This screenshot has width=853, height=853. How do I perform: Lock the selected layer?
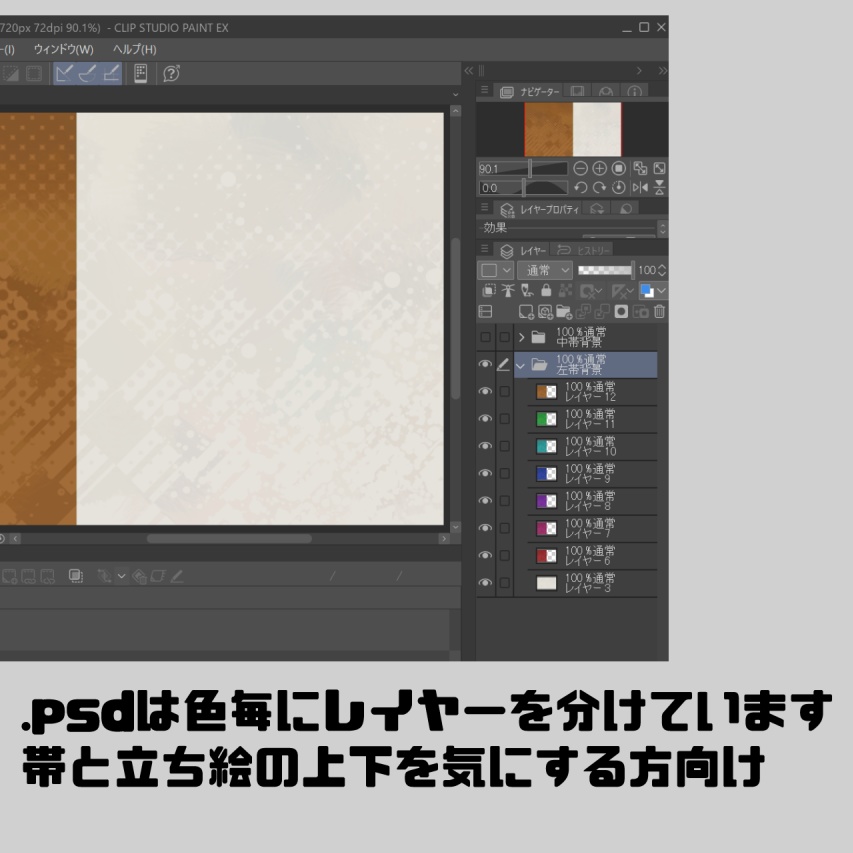(x=546, y=291)
